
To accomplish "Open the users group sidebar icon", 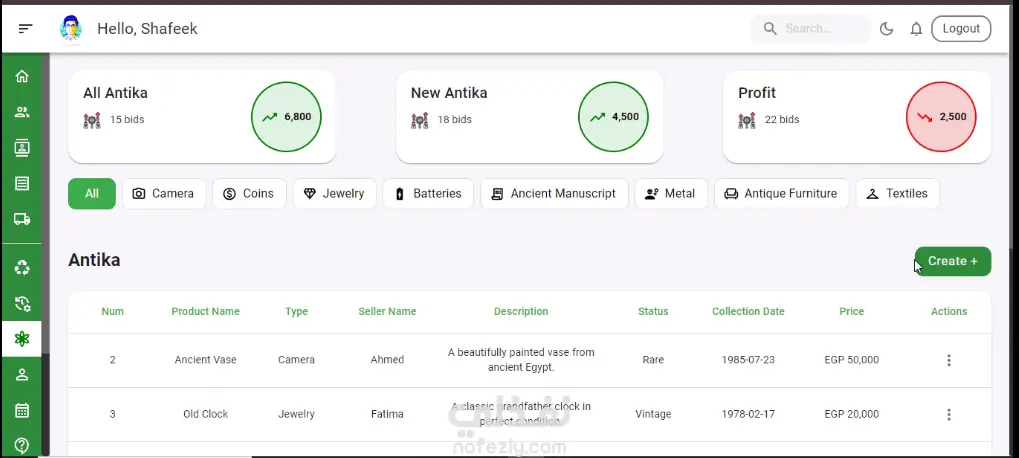I will click(22, 112).
